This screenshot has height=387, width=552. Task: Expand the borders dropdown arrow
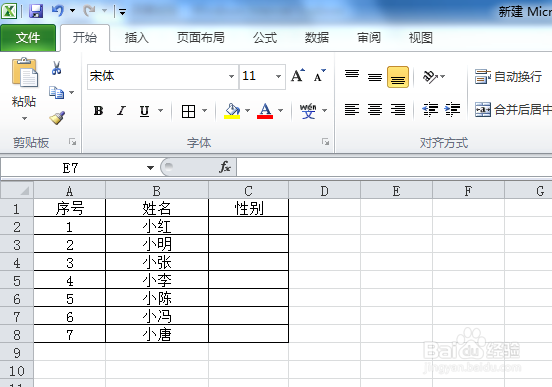pos(205,111)
